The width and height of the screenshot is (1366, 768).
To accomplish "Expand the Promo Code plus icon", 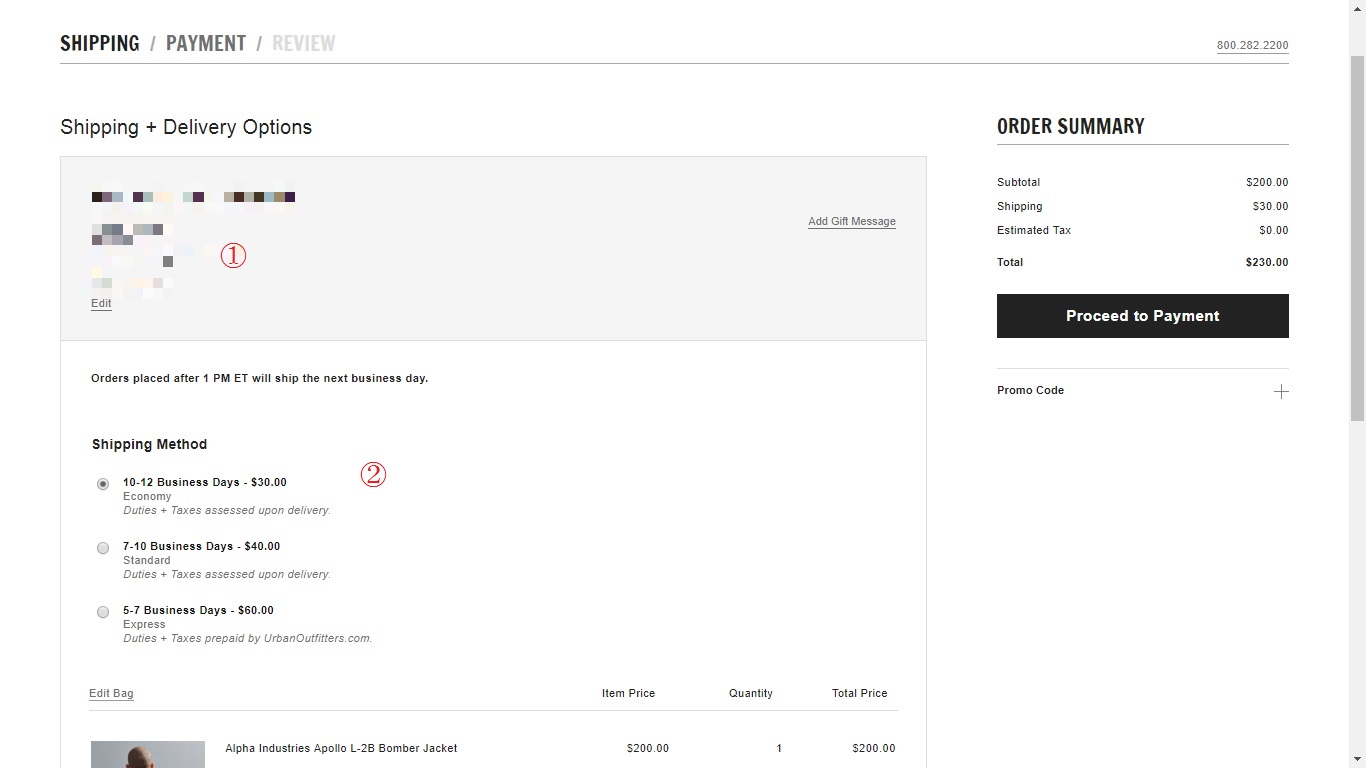I will pos(1281,391).
